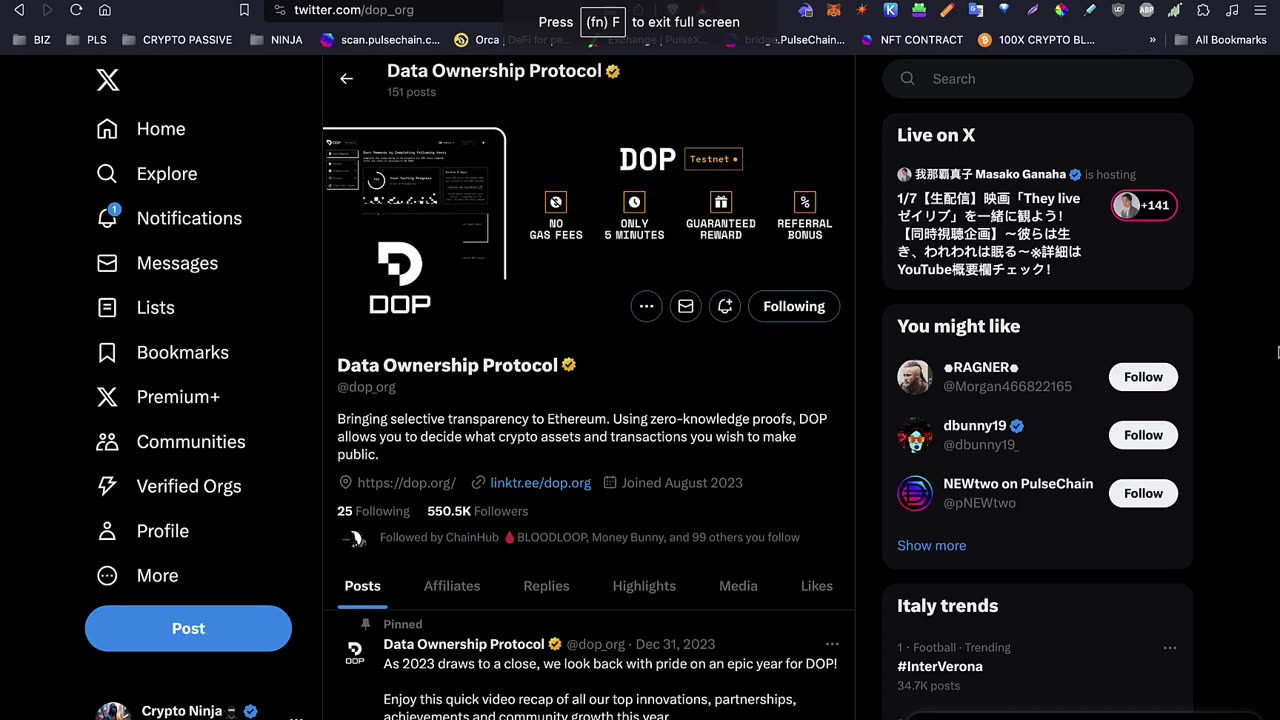The height and width of the screenshot is (720, 1280).
Task: Toggle the notification bell-plus icon
Action: (725, 307)
